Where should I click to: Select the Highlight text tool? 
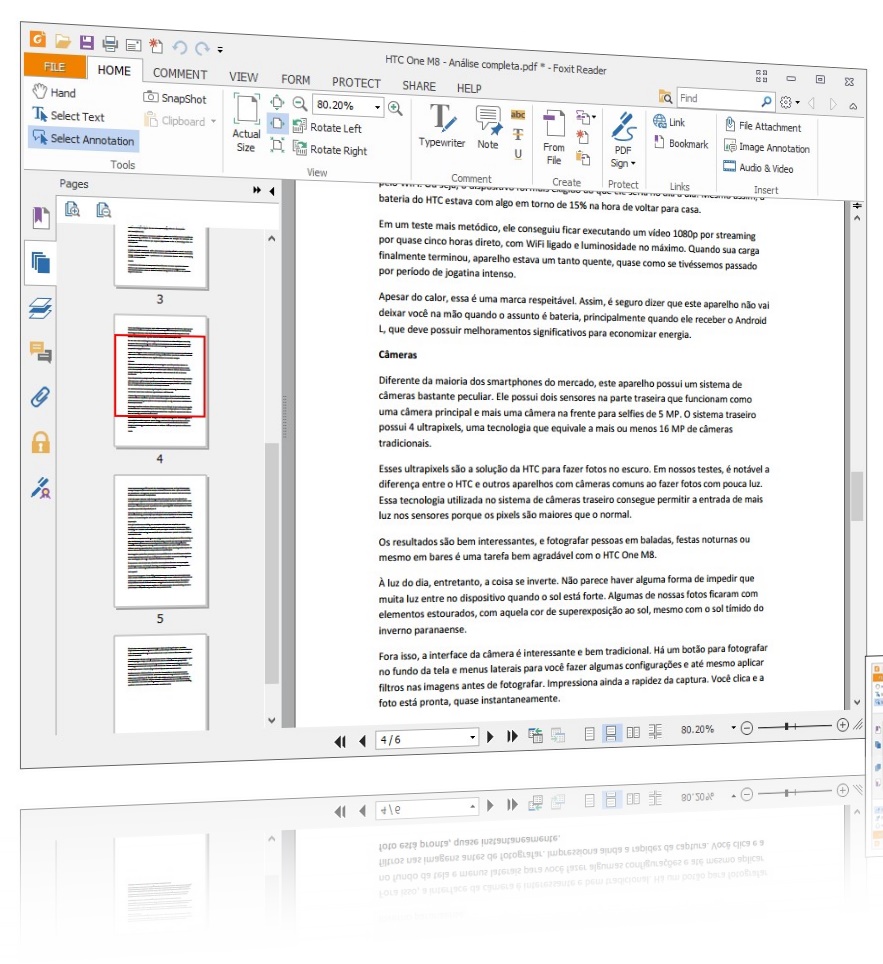pyautogui.click(x=518, y=115)
